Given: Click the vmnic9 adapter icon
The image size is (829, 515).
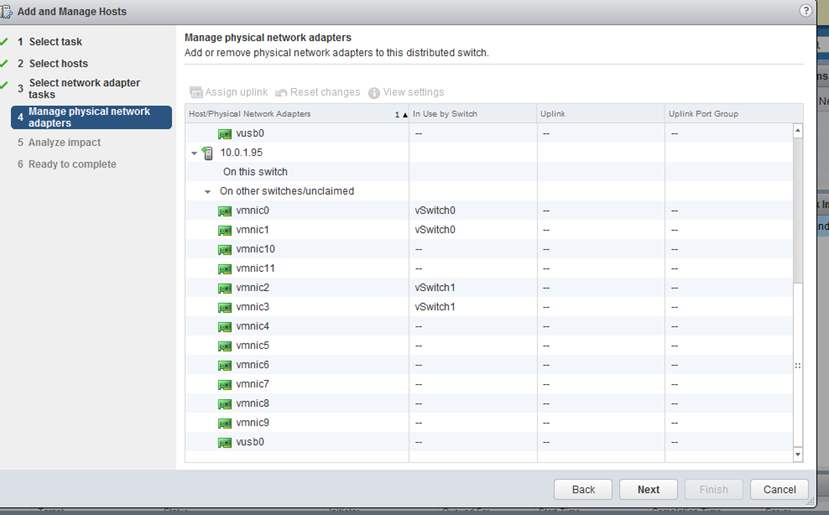Looking at the screenshot, I should pos(225,423).
